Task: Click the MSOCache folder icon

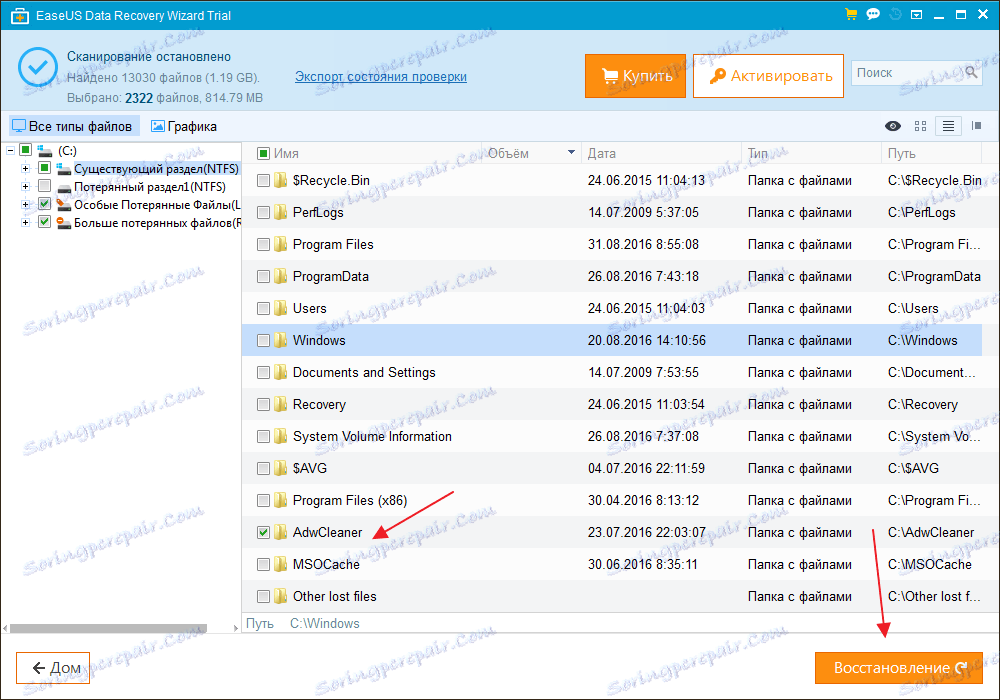Action: point(281,564)
